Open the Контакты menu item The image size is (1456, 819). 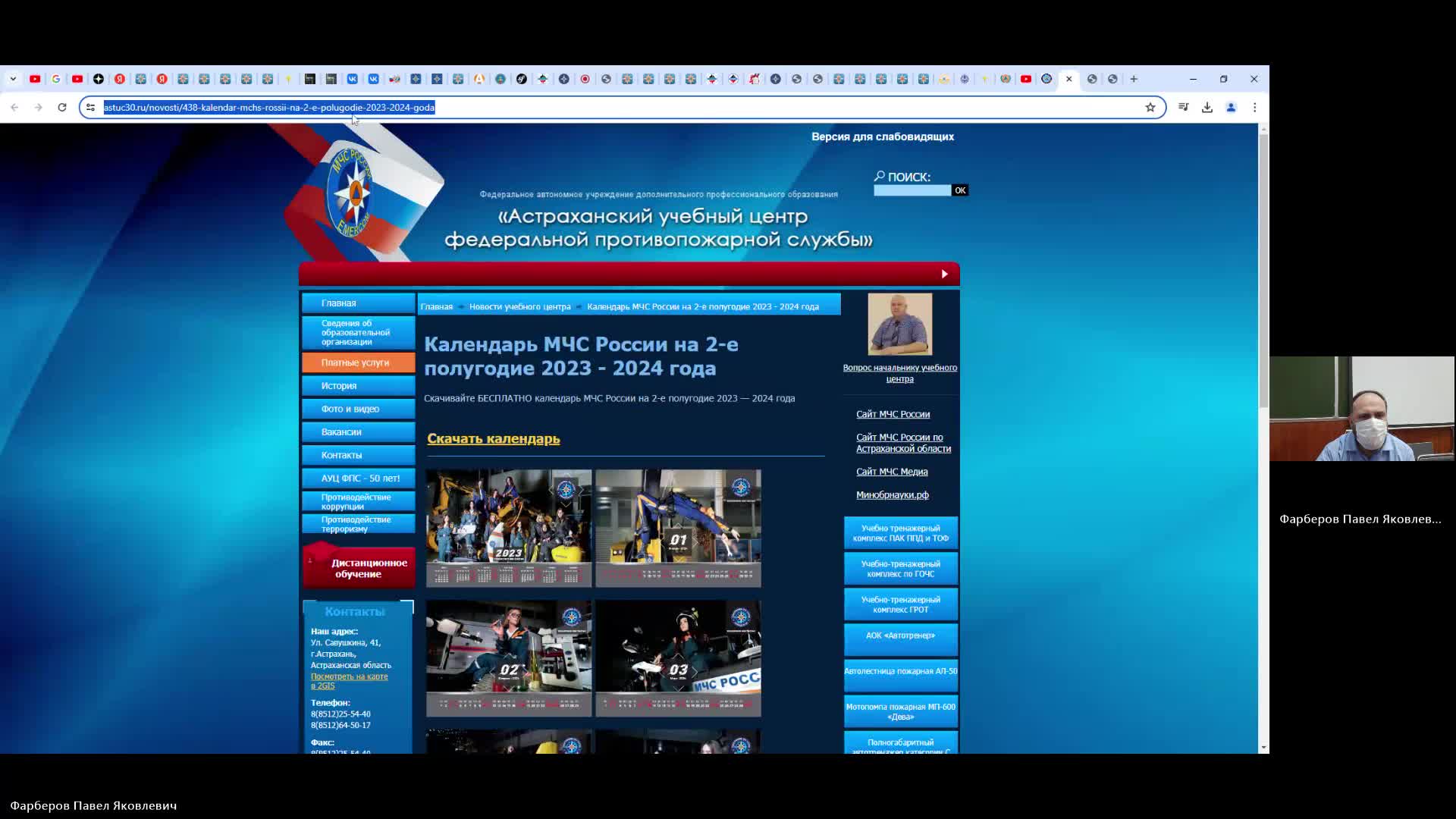tap(359, 455)
